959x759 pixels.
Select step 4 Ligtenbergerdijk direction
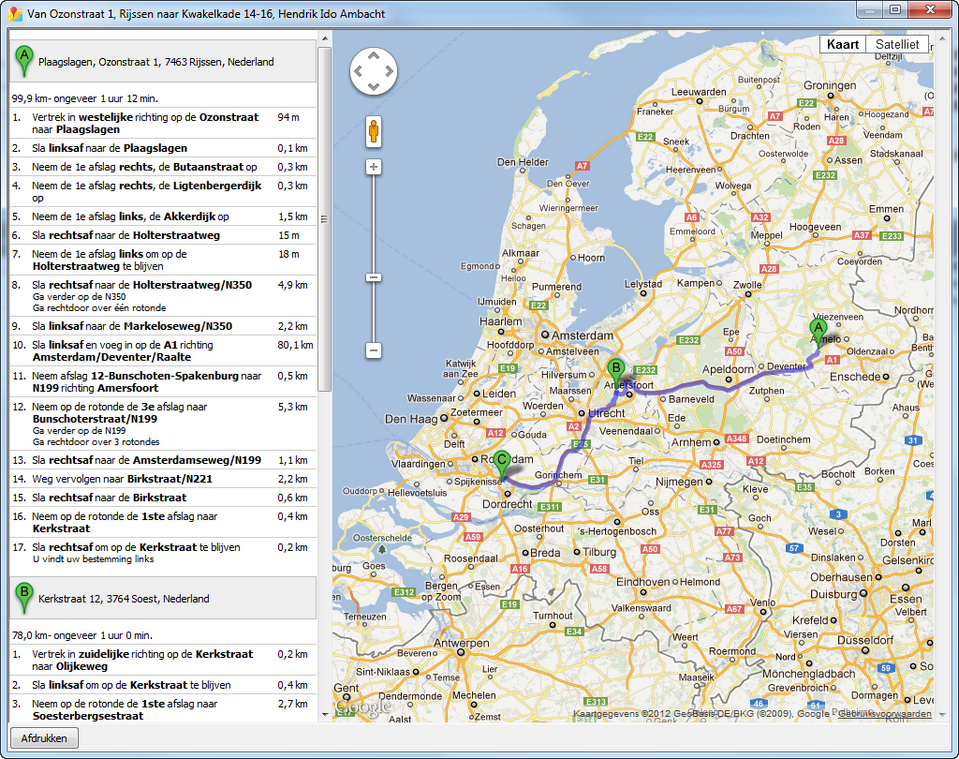[x=163, y=191]
